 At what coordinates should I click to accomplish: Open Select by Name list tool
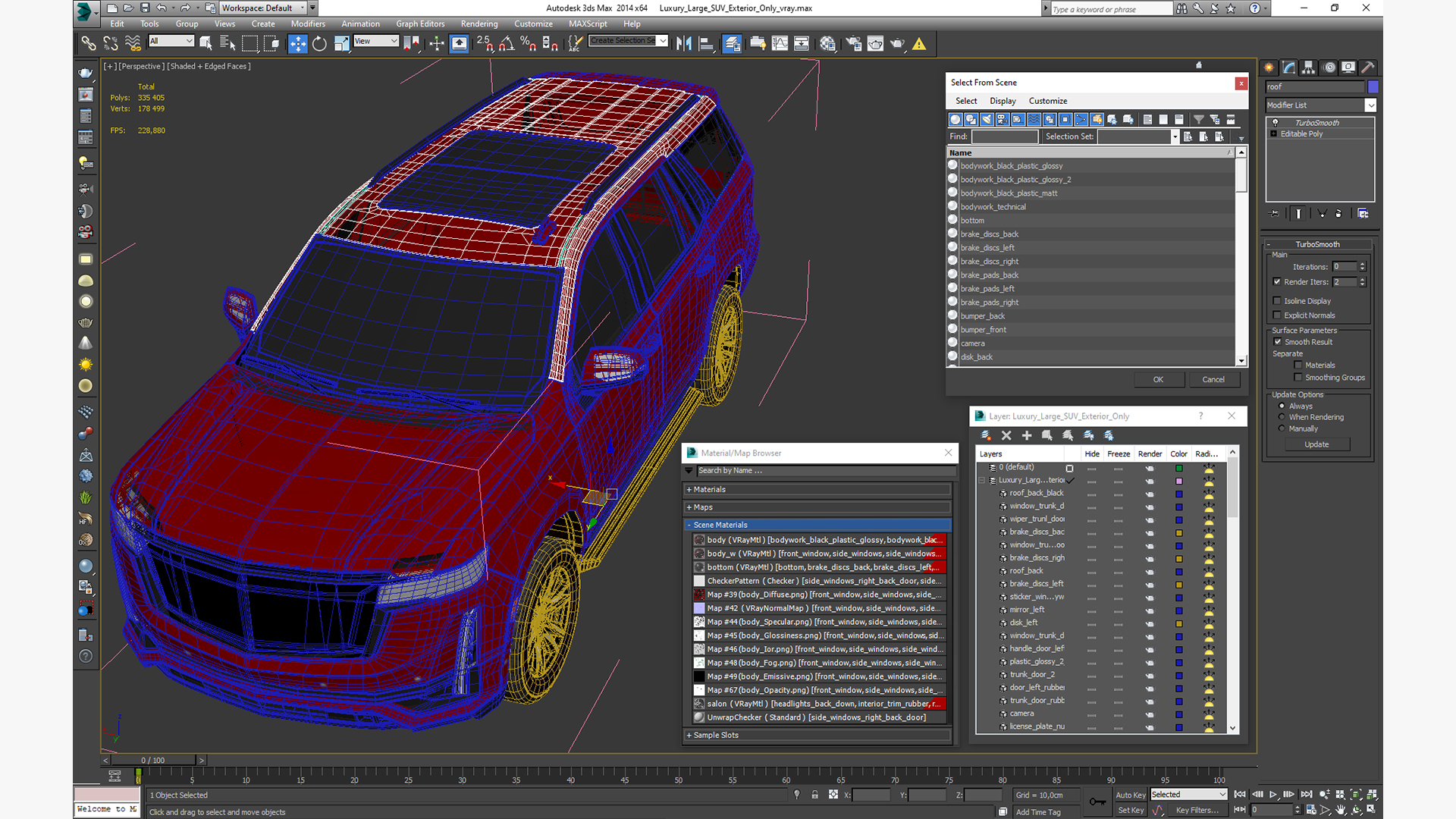coord(227,44)
